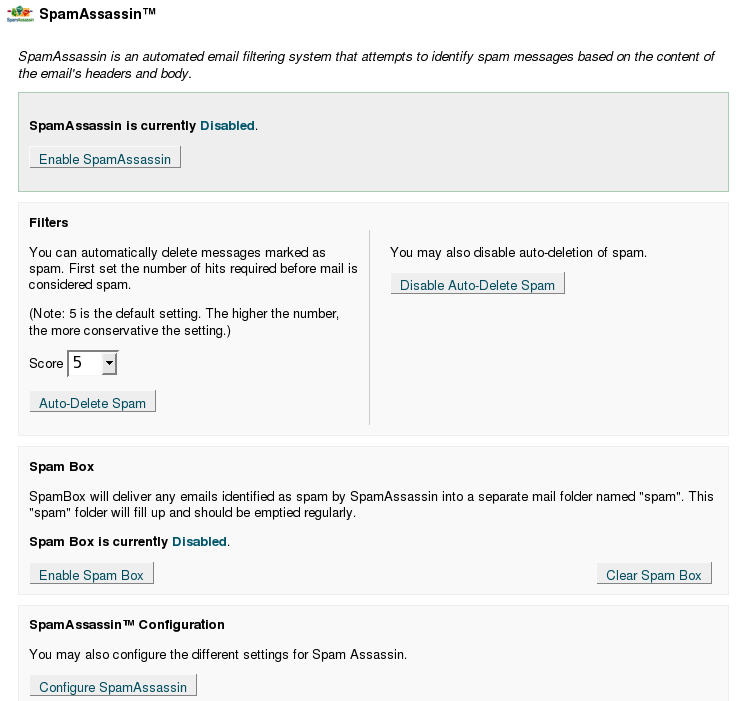Open Configure SpamAssassin
Screen dimensions: 740x701
(113, 687)
